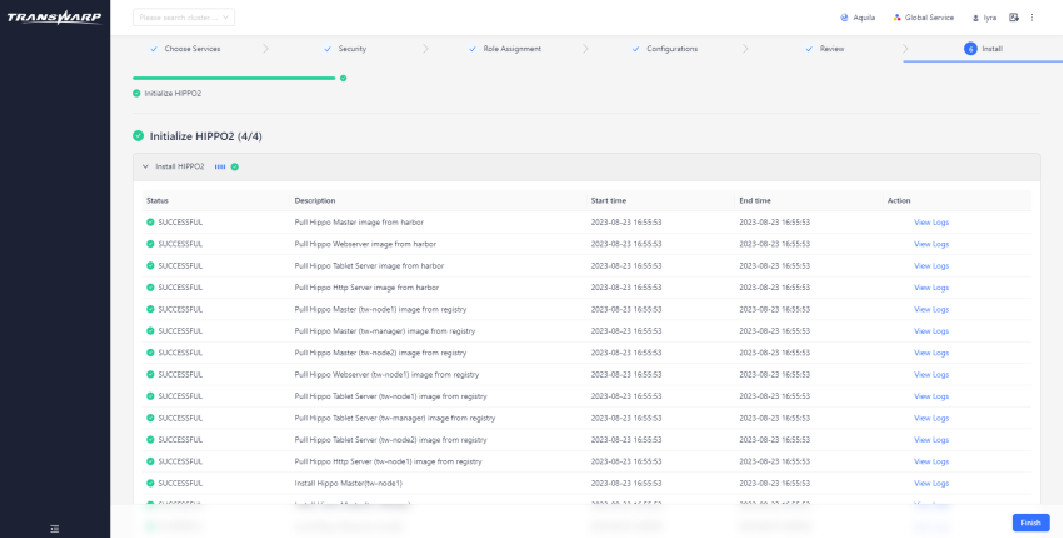
Task: View logs for Install Hippo Master(tw-node1)
Action: (x=931, y=483)
